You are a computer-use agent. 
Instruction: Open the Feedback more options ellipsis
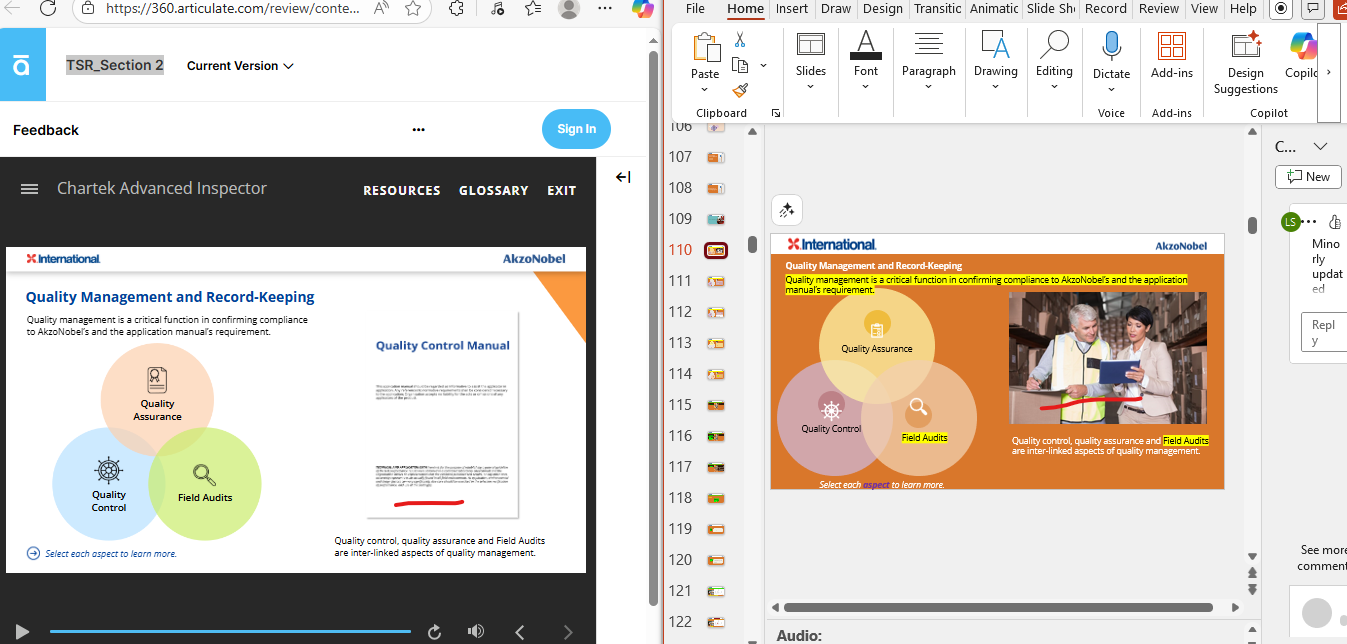pos(418,130)
